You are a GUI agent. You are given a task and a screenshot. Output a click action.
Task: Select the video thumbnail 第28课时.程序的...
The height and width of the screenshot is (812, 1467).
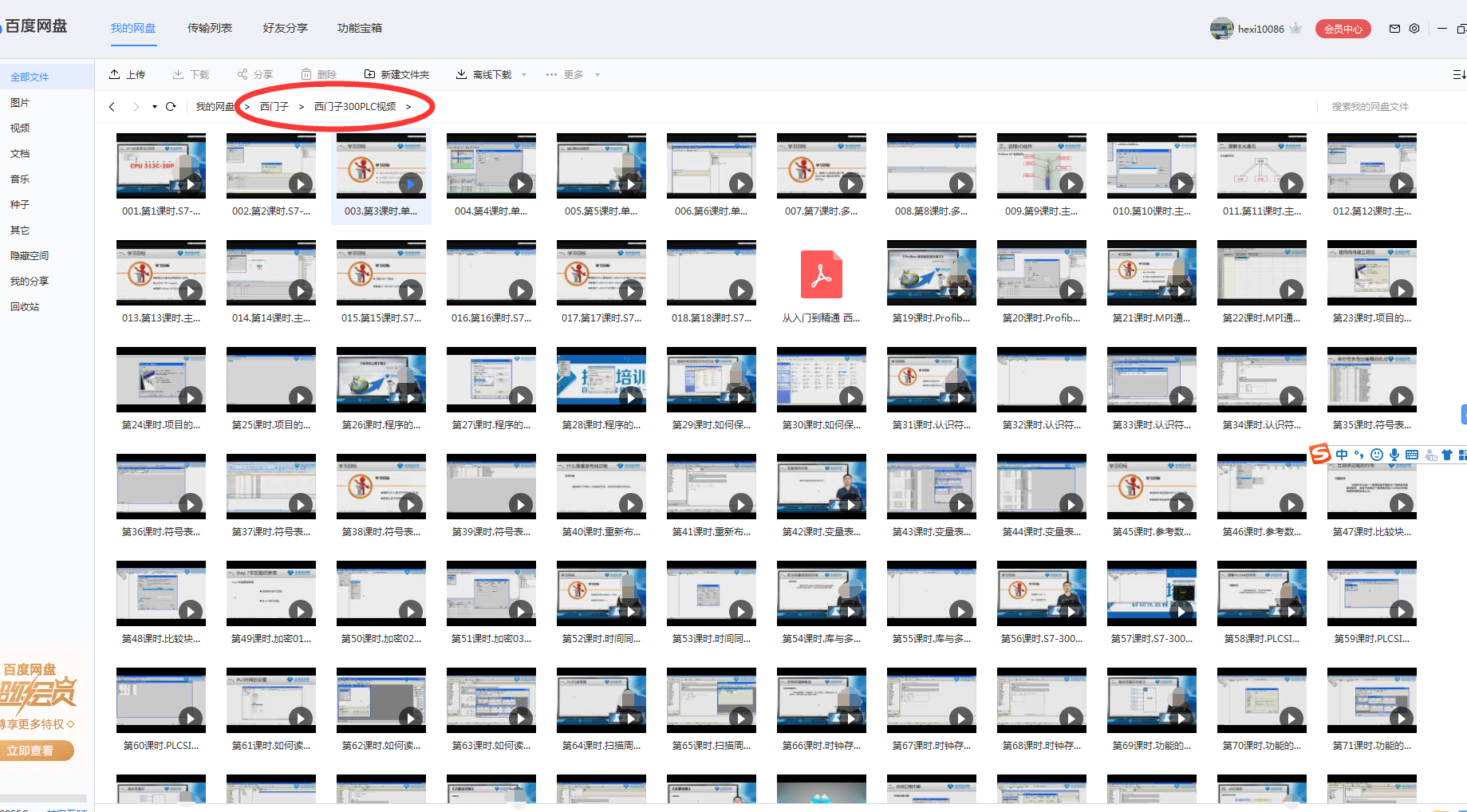601,379
